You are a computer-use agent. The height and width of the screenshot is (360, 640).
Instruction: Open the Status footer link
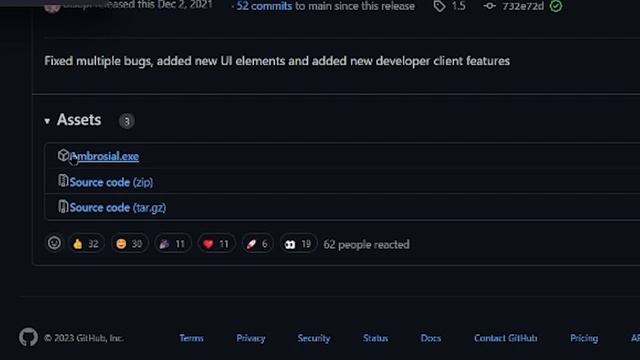tap(376, 338)
